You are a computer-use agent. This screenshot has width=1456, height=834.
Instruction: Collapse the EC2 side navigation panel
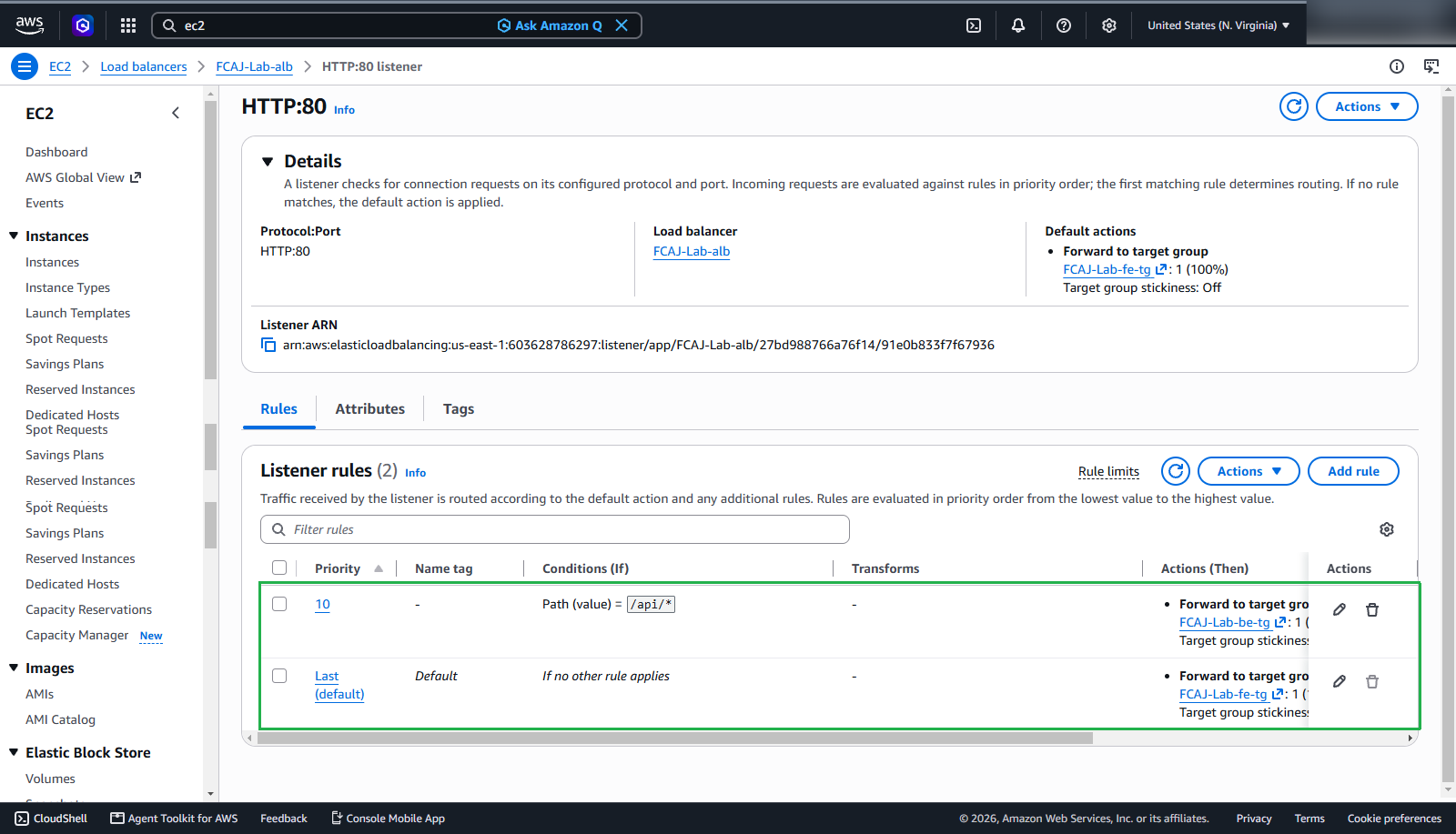[176, 113]
